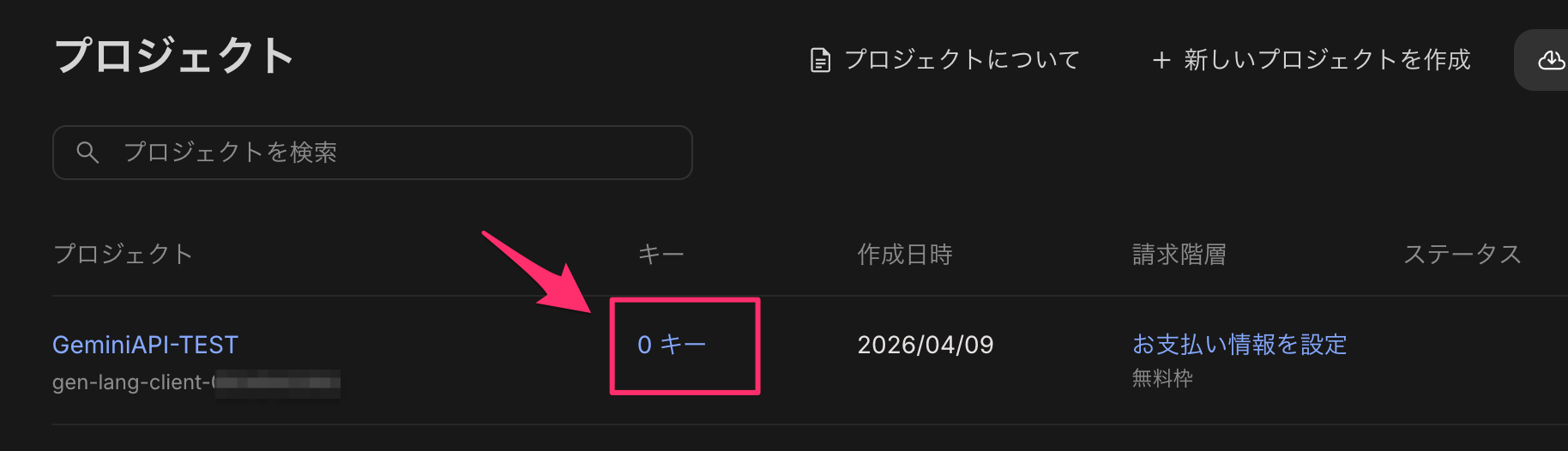The height and width of the screenshot is (451, 1568).
Task: Click the document icon beside プロジェクトについて
Action: tap(820, 60)
